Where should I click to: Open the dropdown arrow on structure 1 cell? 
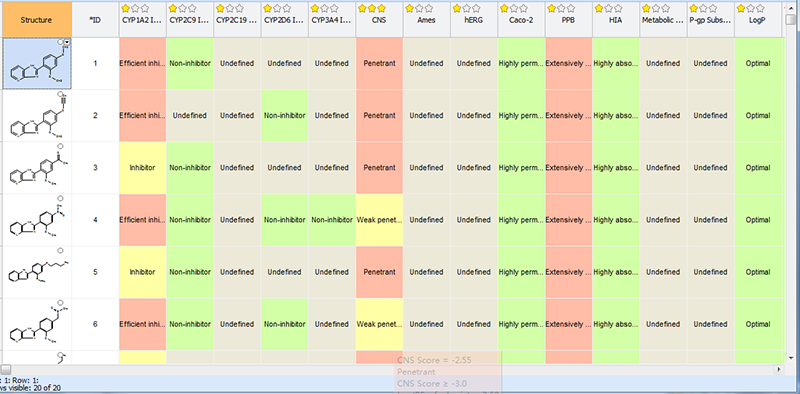(x=67, y=42)
